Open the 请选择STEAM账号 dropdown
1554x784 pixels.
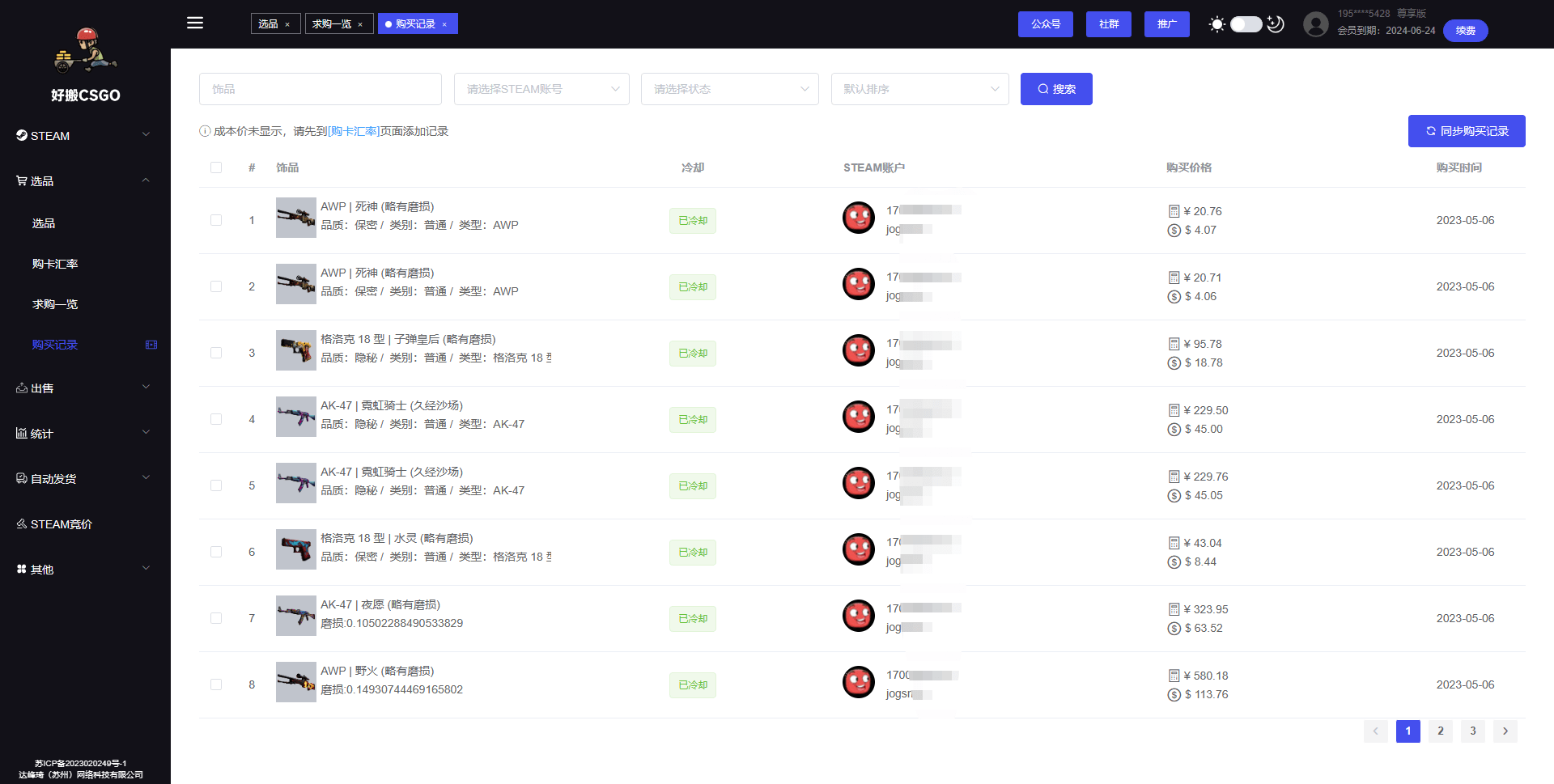pos(541,89)
